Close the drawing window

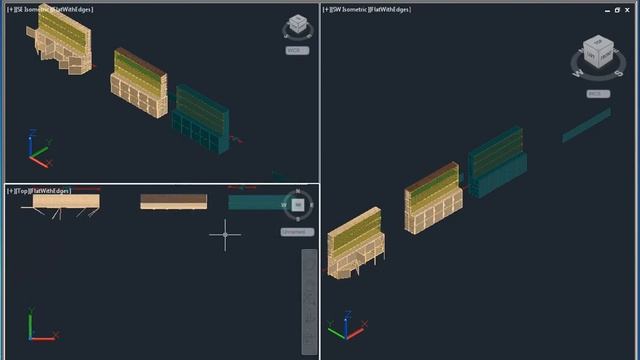627,10
